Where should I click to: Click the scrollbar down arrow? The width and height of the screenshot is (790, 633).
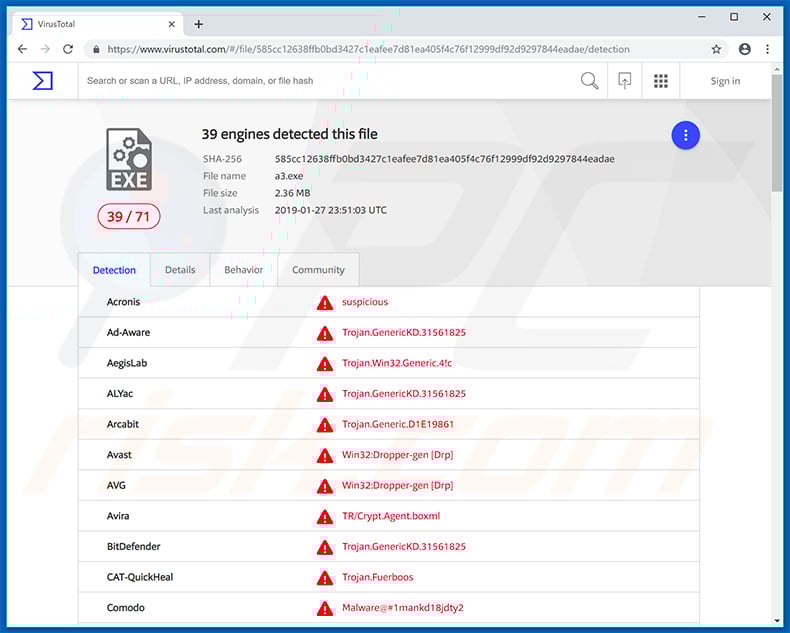777,620
